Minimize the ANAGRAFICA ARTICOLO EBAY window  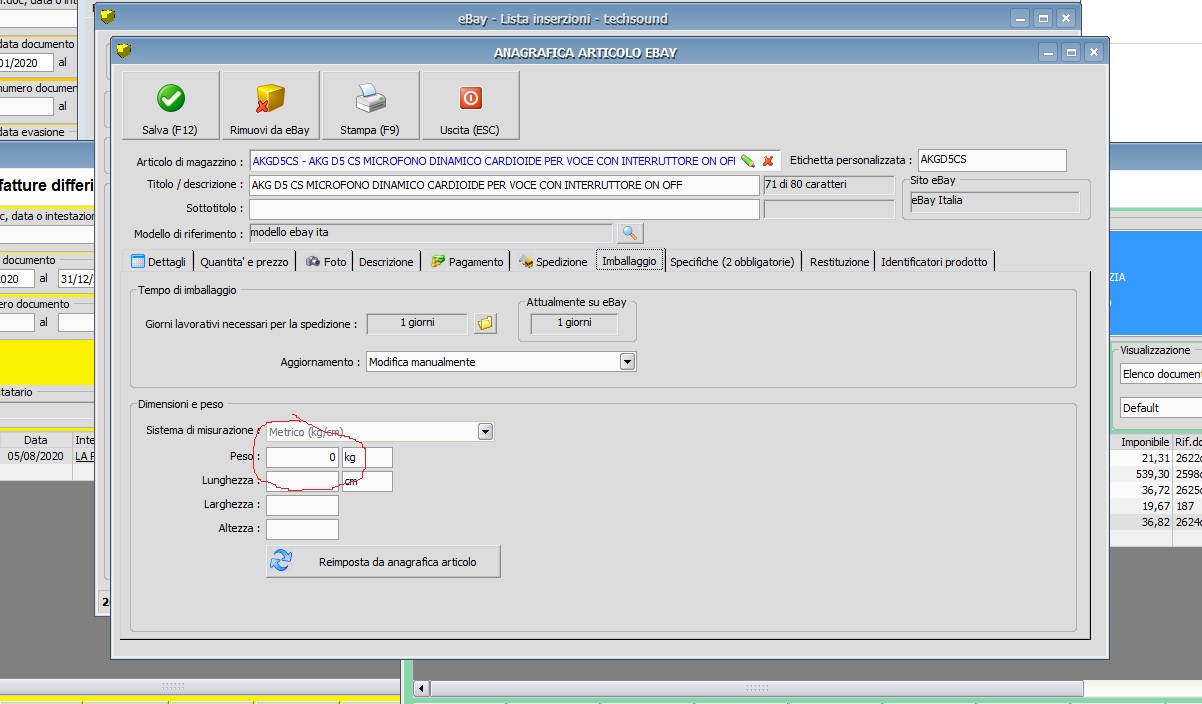(x=1048, y=52)
